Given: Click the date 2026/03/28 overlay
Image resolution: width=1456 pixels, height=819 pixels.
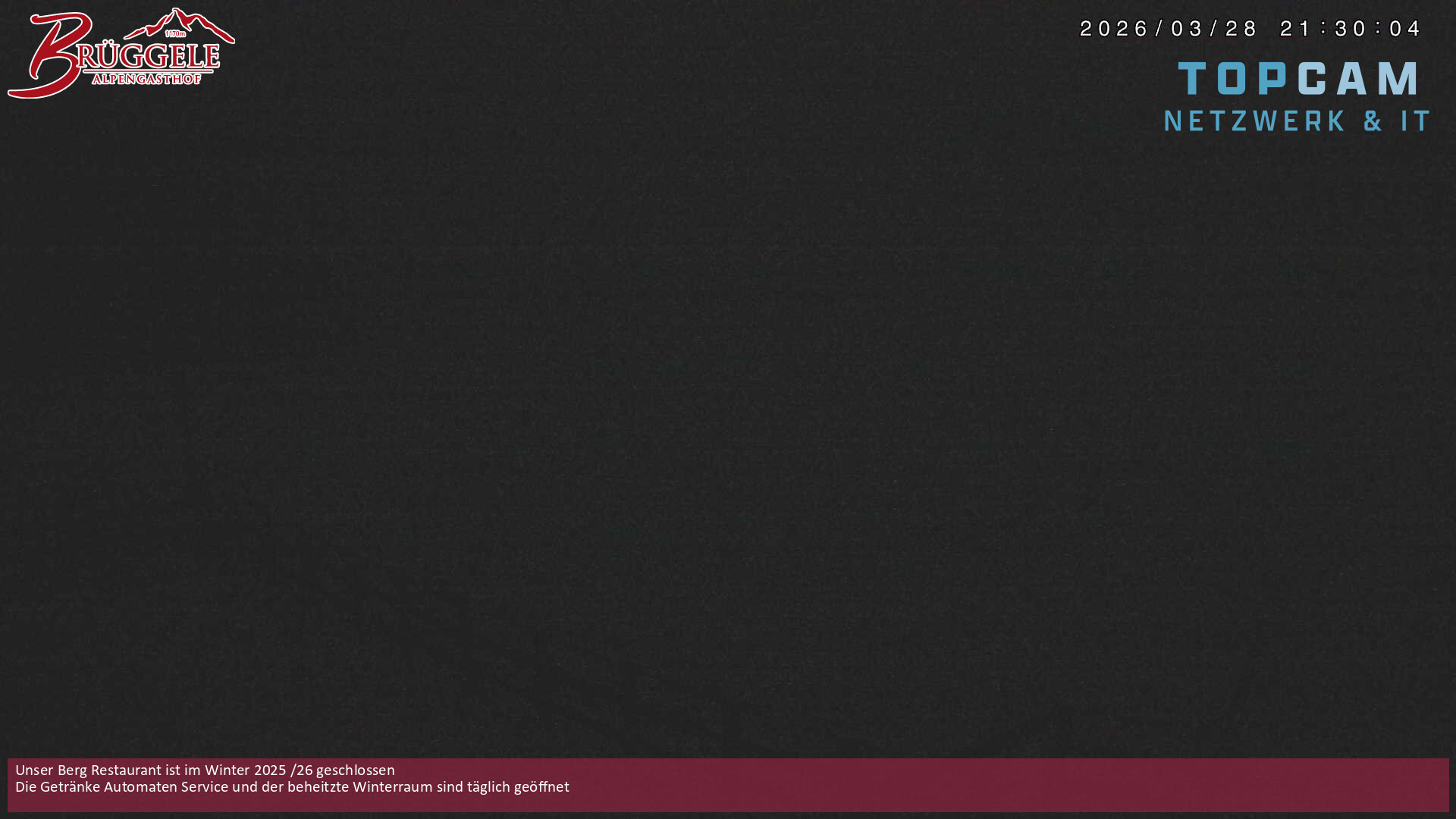Looking at the screenshot, I should coord(1168,29).
